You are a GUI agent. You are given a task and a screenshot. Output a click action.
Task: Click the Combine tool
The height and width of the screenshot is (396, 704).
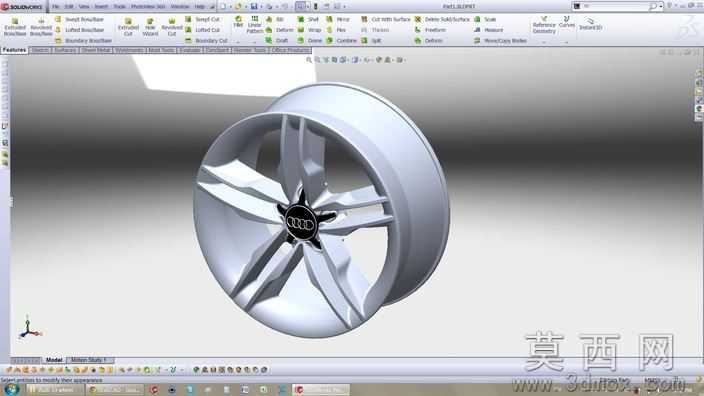(341, 40)
